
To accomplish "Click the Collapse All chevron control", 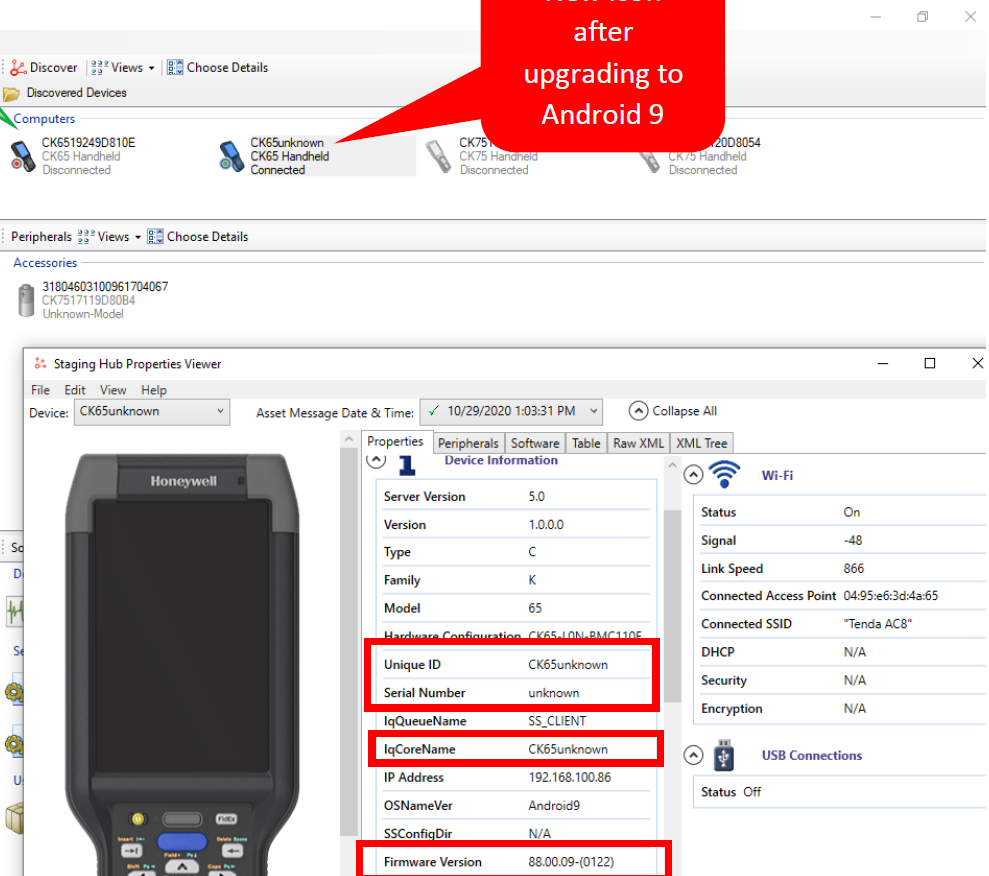I will tap(638, 410).
